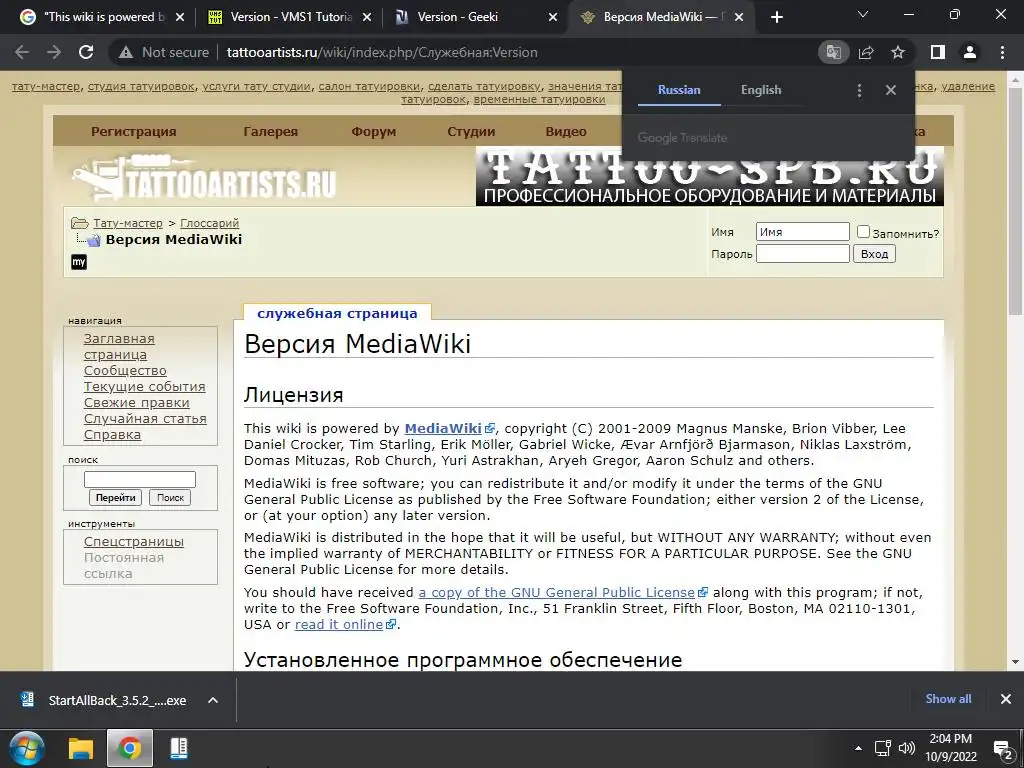Image resolution: width=1024 pixels, height=768 pixels.
Task: Go back to the previous page
Action: click(x=22, y=52)
